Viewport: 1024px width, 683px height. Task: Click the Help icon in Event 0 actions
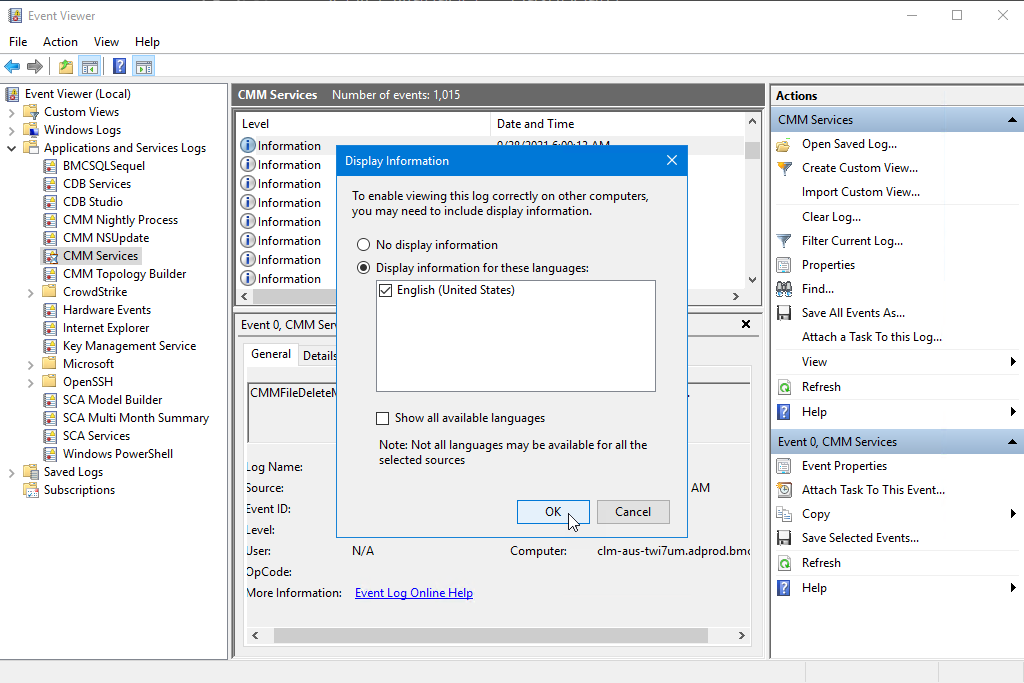click(784, 588)
